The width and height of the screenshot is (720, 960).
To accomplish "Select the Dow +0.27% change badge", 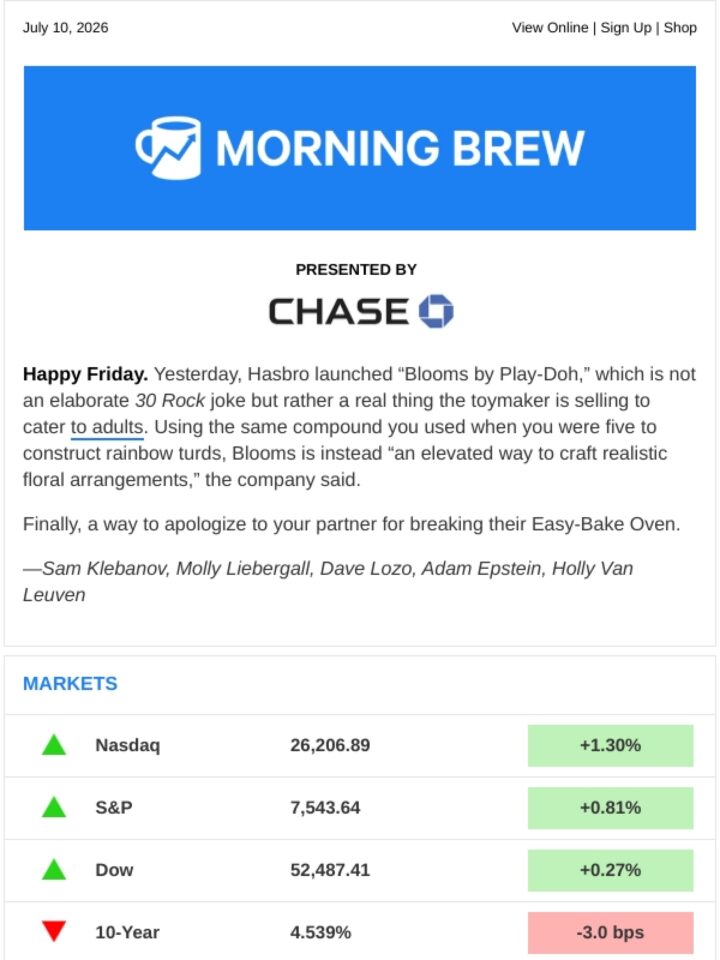I will pyautogui.click(x=610, y=870).
